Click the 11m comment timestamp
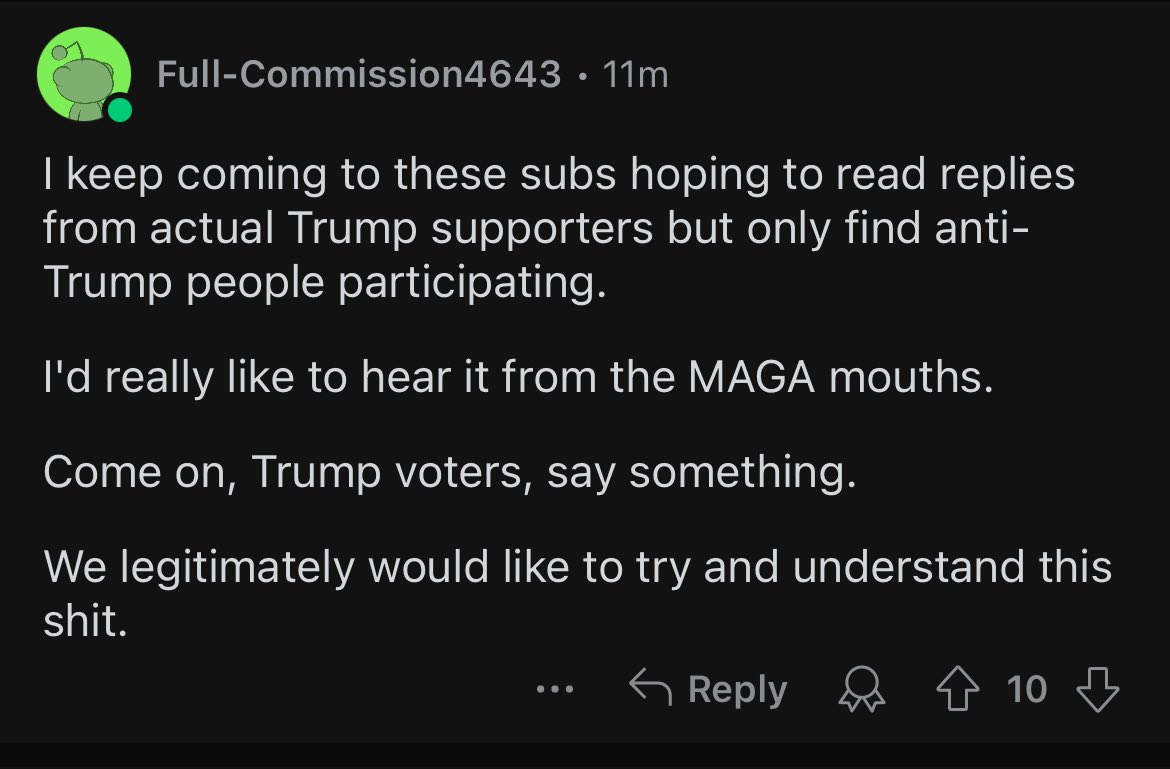Image resolution: width=1170 pixels, height=769 pixels. point(635,75)
